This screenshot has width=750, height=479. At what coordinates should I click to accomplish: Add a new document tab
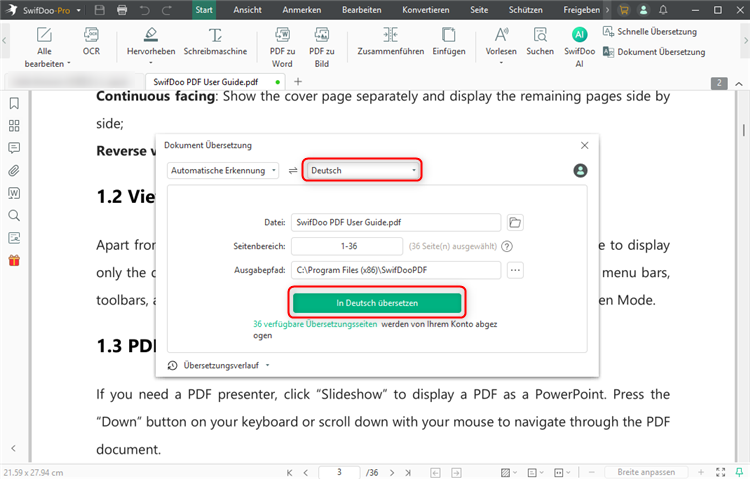pos(298,82)
